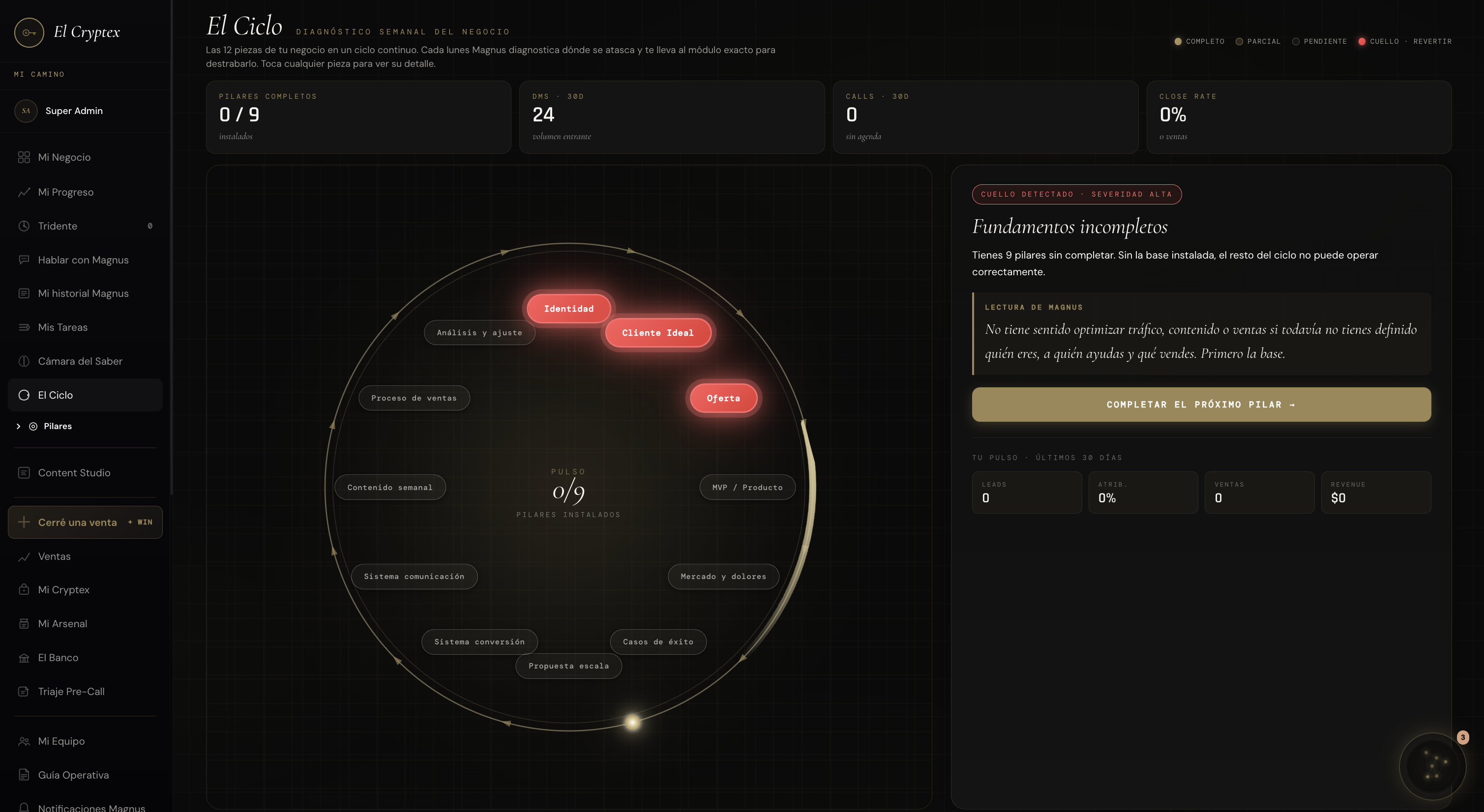Click the El Banco bank building icon
The image size is (1484, 812).
pyautogui.click(x=24, y=658)
